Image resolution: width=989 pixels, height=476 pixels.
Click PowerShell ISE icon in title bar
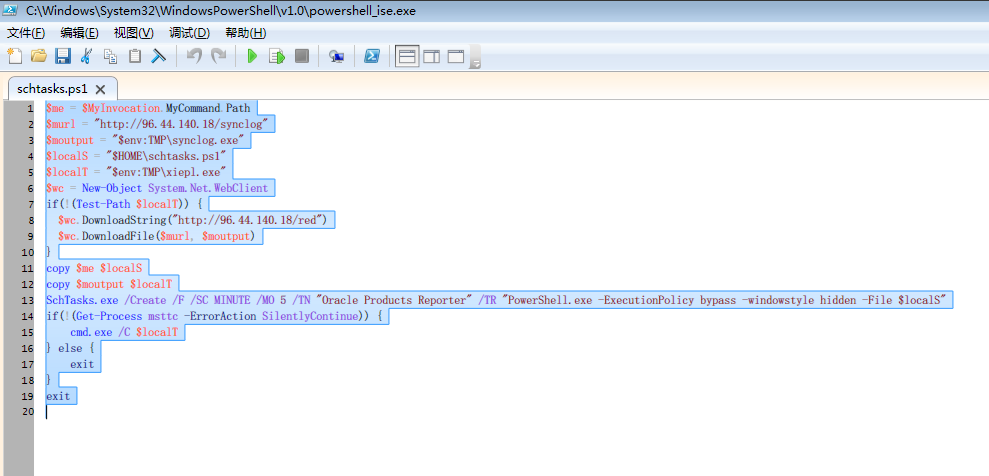pyautogui.click(x=10, y=10)
